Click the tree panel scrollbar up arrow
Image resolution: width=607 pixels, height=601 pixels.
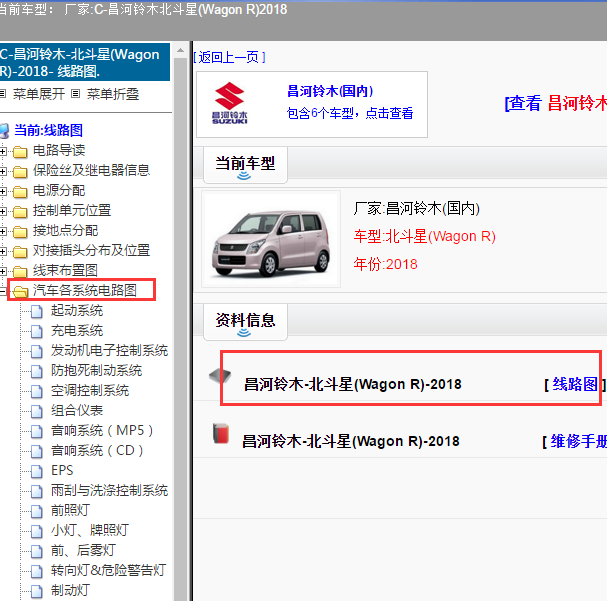[x=180, y=50]
